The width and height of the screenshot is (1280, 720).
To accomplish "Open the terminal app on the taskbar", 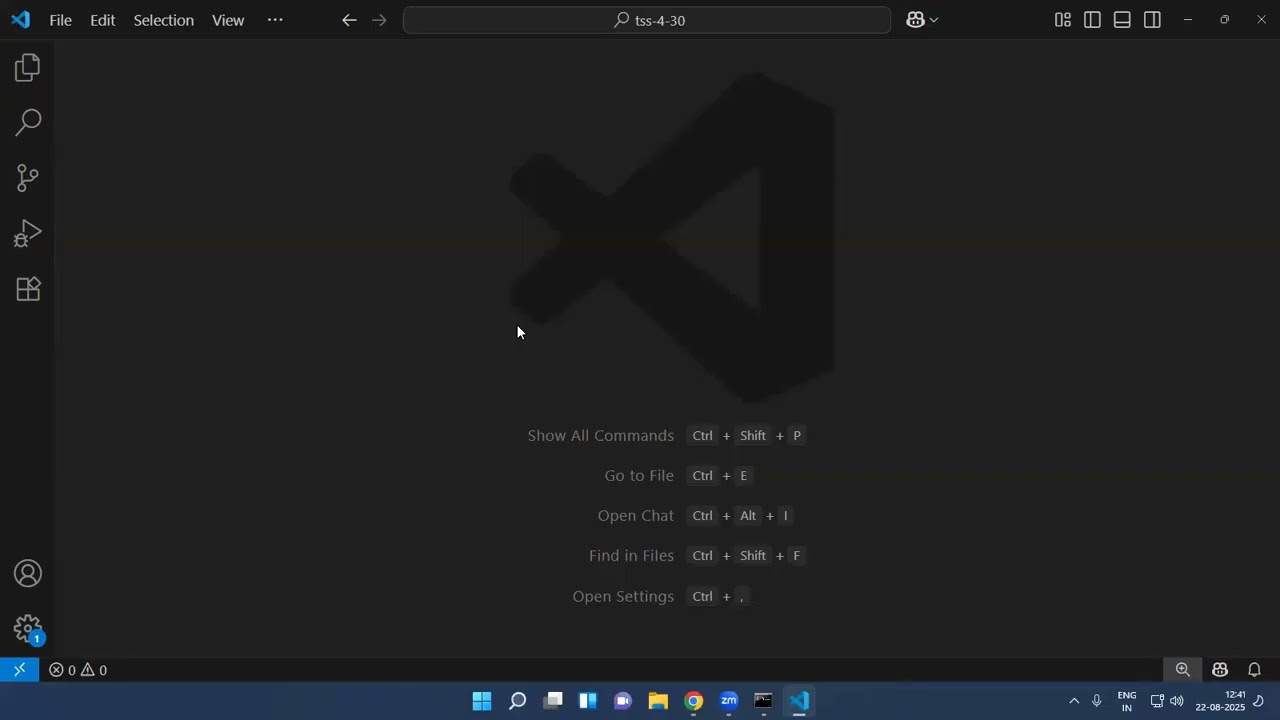I will [764, 701].
